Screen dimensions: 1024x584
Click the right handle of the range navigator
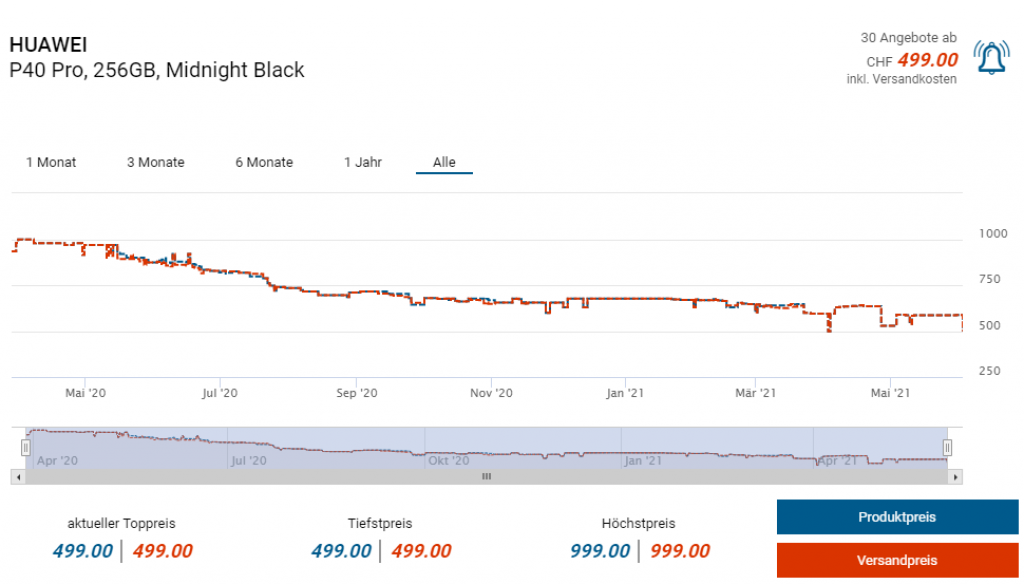948,447
